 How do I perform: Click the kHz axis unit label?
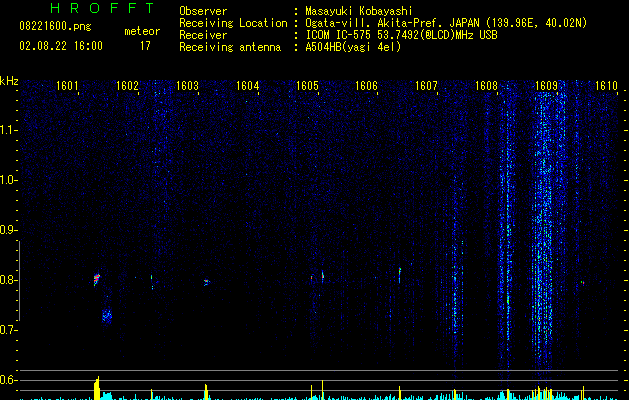coord(9,81)
